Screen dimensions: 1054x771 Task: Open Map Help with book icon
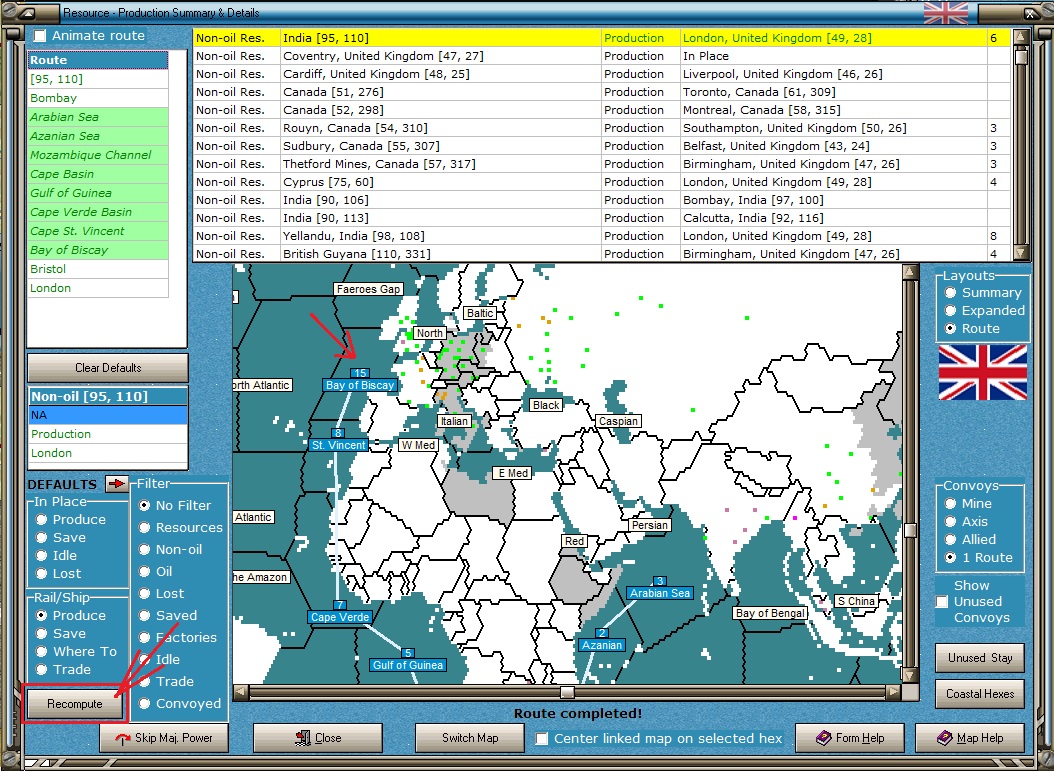[x=970, y=738]
